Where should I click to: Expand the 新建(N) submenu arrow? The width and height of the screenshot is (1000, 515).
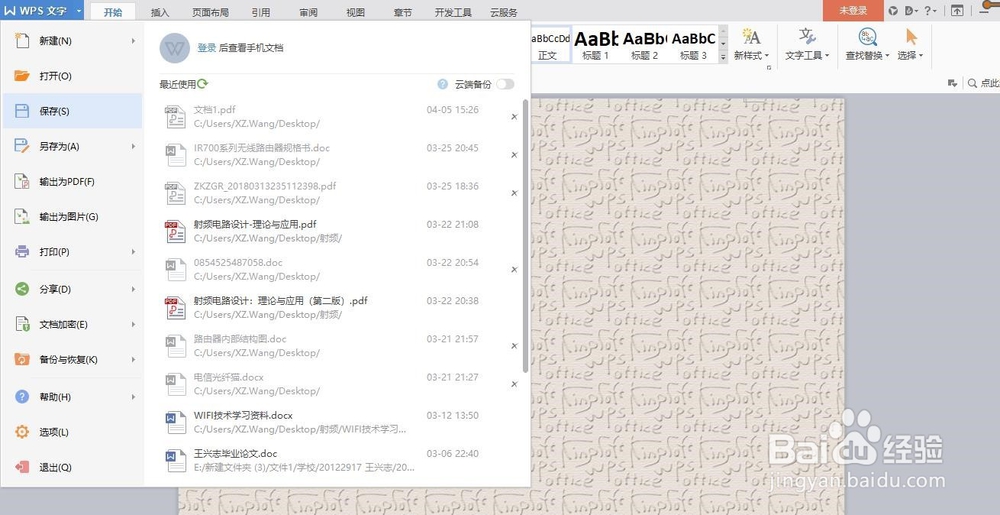click(133, 41)
